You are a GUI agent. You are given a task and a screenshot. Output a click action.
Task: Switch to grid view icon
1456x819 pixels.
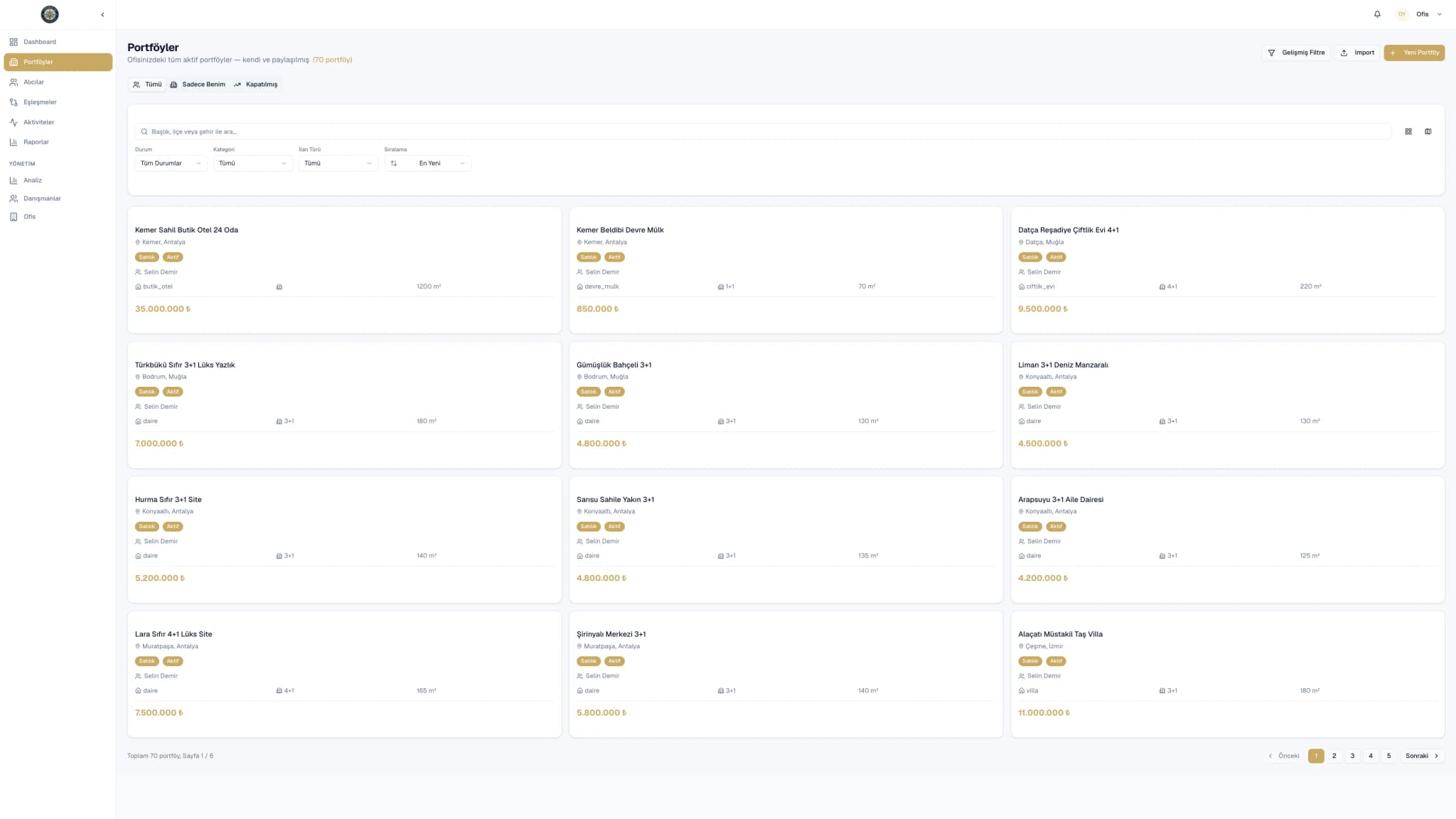click(x=1408, y=132)
